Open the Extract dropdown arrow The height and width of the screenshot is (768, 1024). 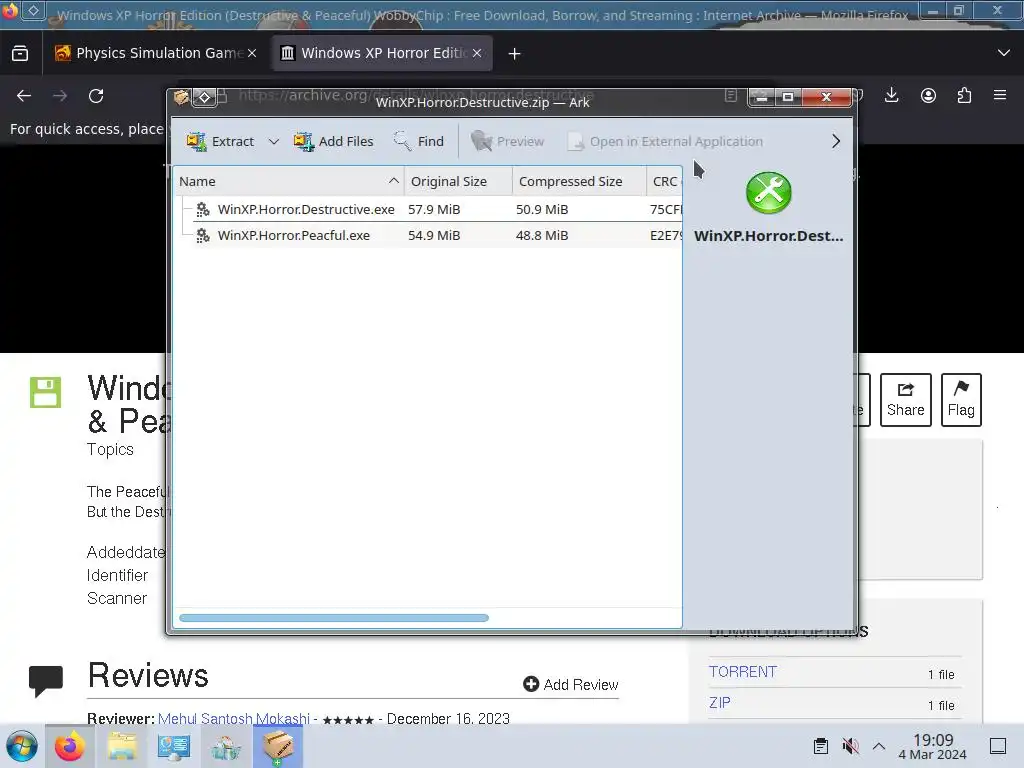[x=274, y=141]
